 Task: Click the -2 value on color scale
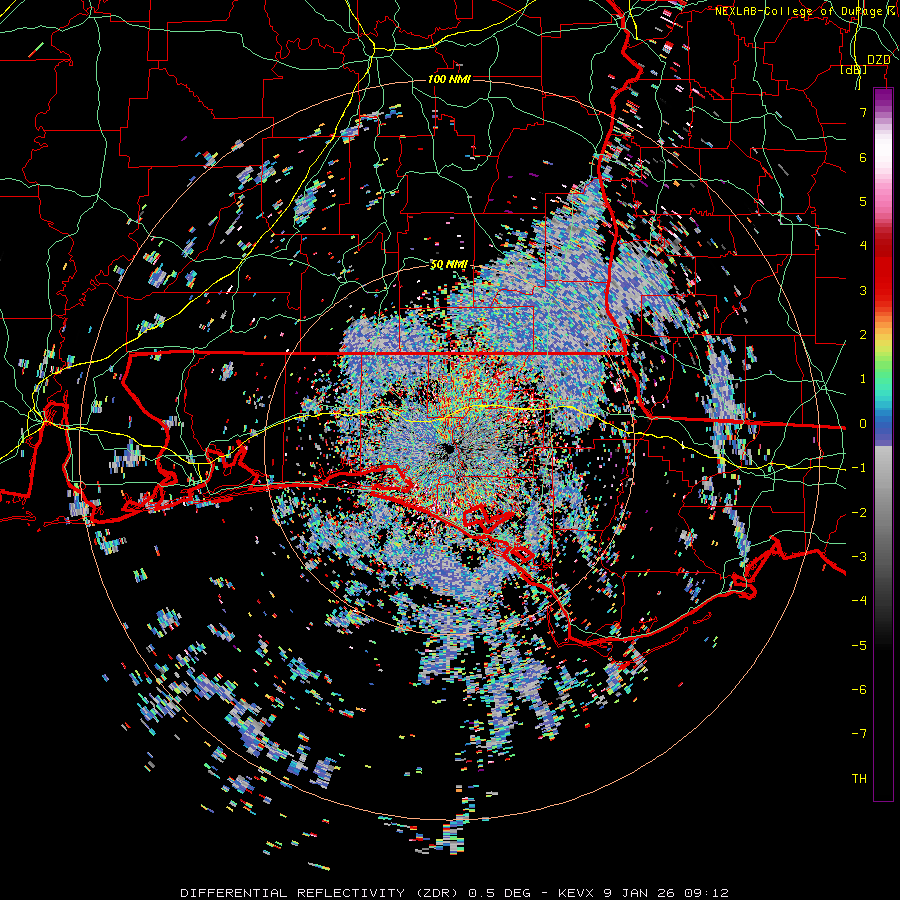pyautogui.click(x=859, y=513)
